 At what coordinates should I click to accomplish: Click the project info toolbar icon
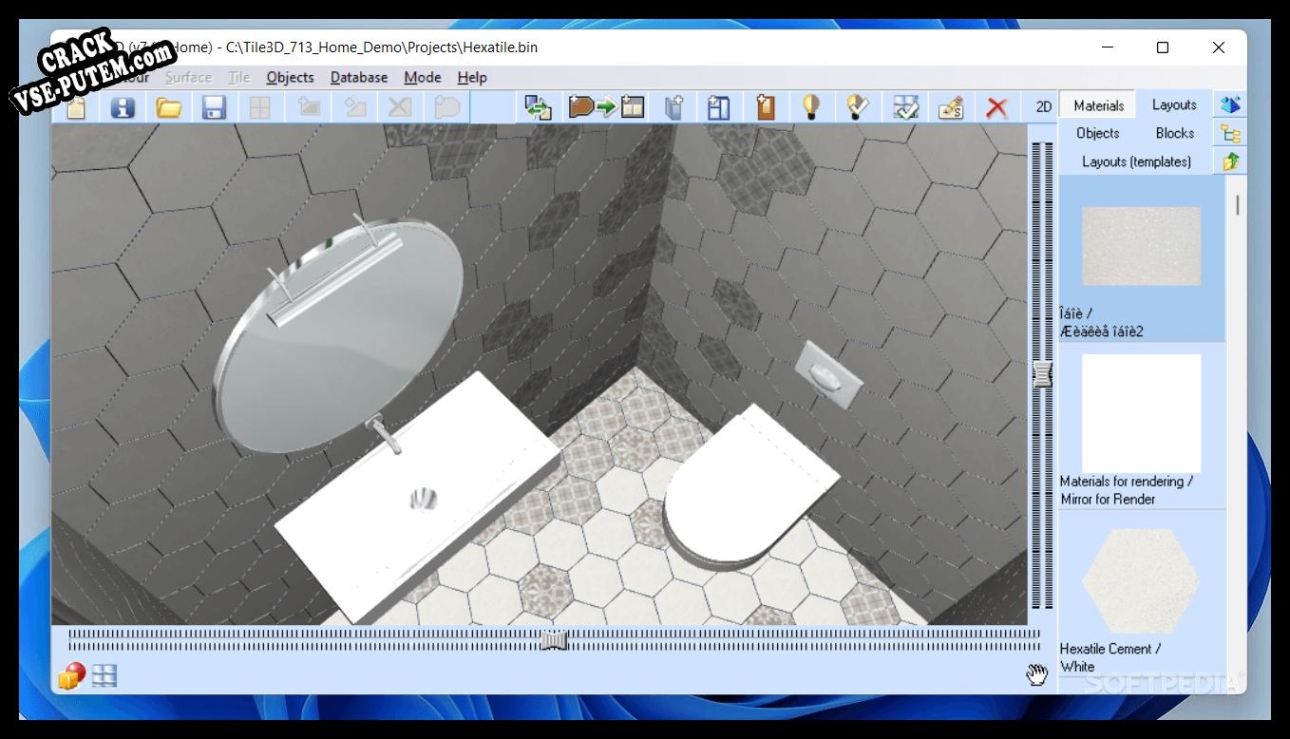tap(122, 107)
